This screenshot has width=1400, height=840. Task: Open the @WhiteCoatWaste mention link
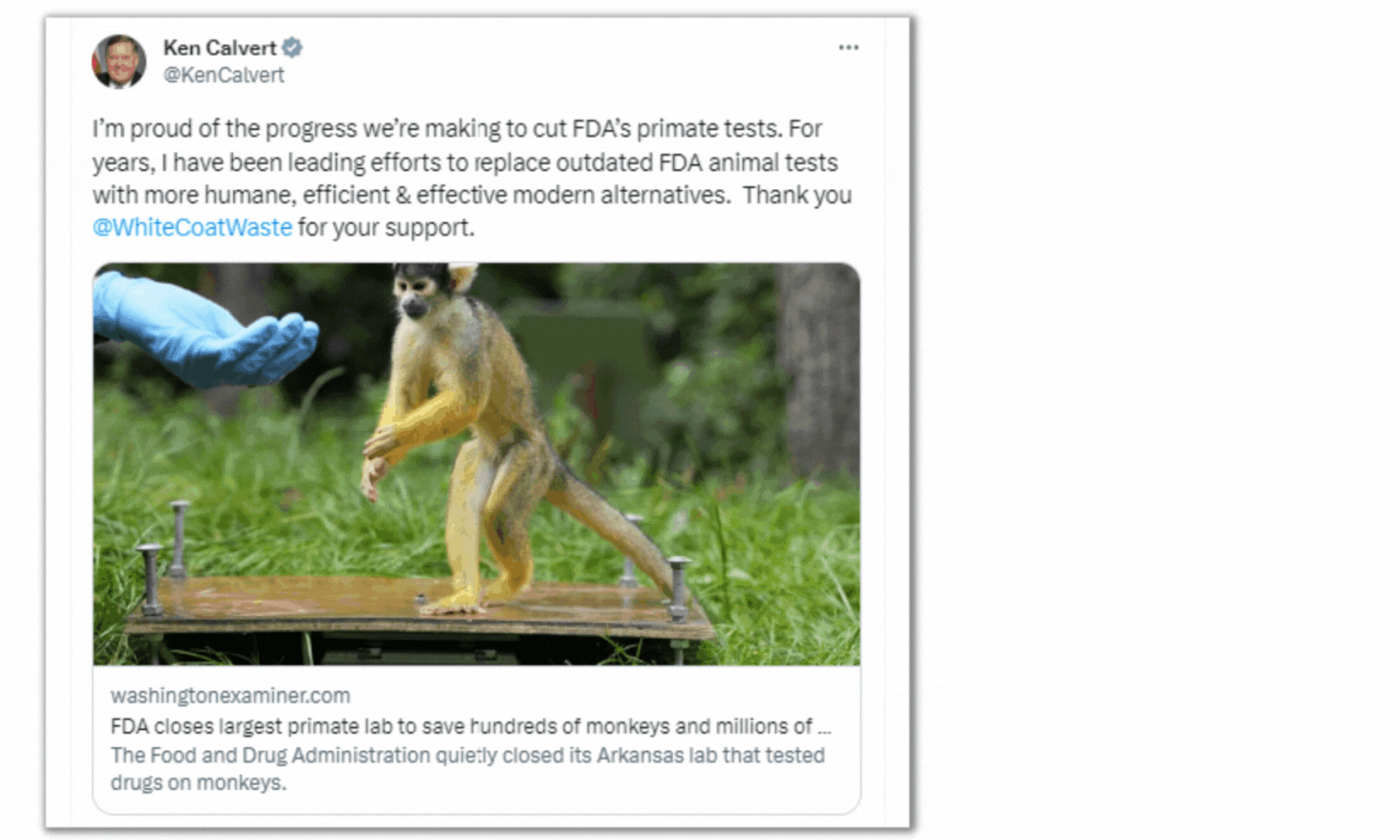[x=192, y=227]
